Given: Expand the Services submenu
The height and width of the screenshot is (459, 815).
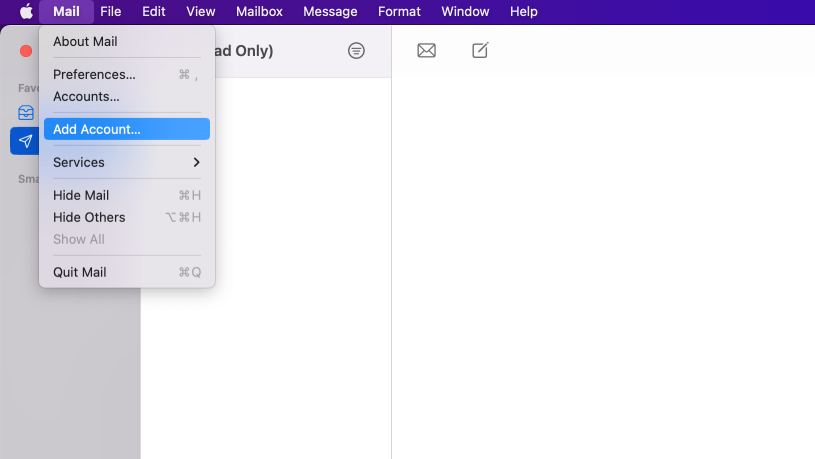Looking at the screenshot, I should coord(126,162).
